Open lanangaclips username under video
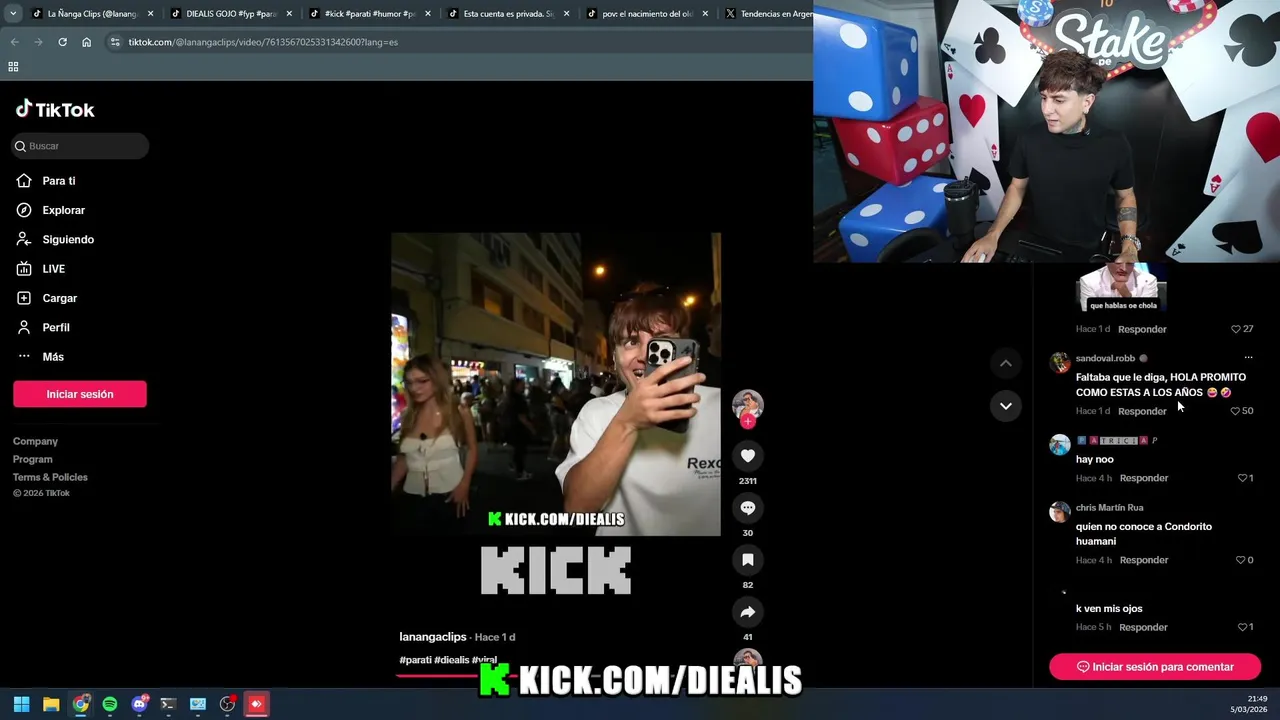The height and width of the screenshot is (720, 1280). 433,637
